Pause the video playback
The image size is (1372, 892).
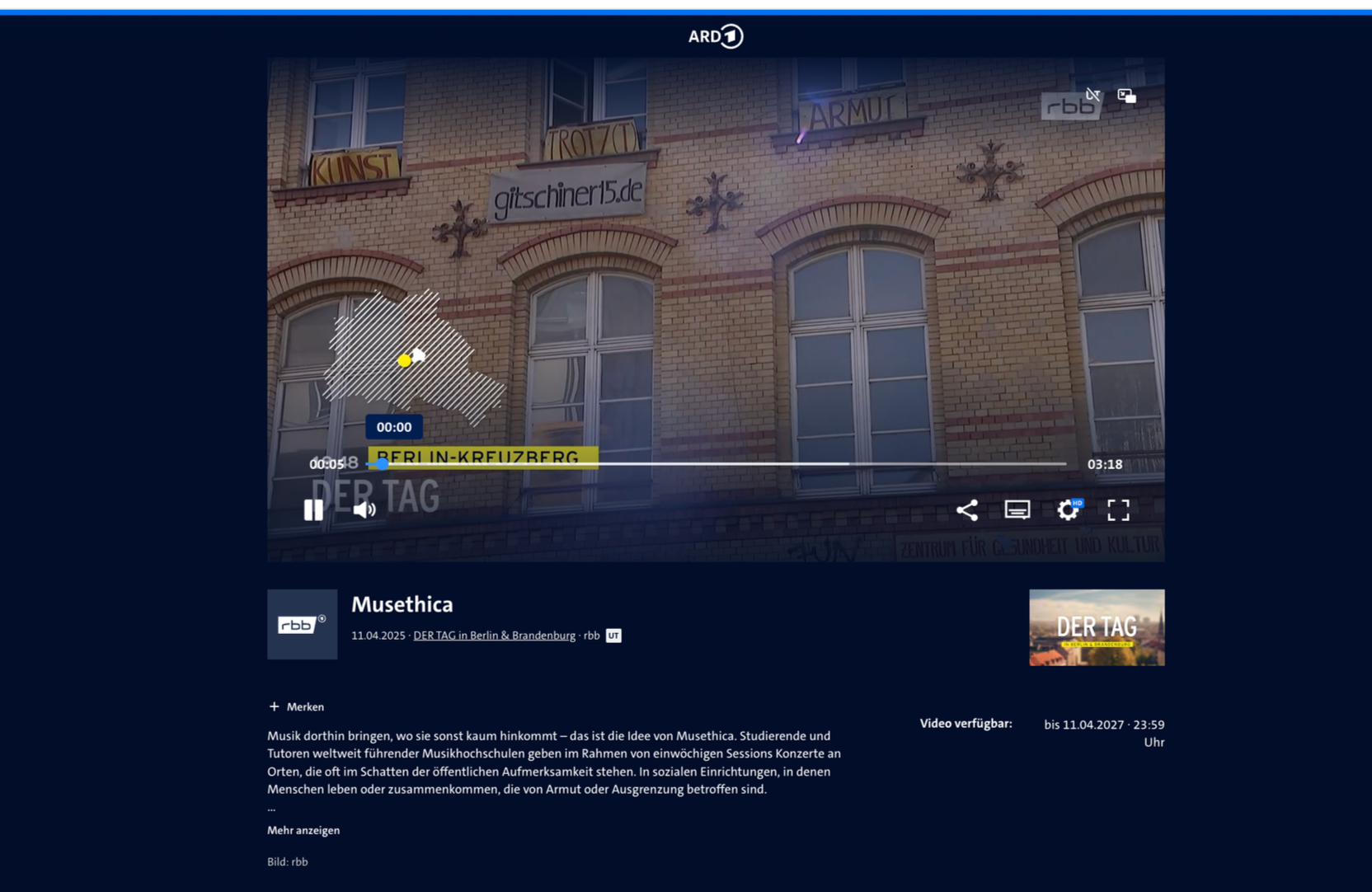[x=313, y=509]
